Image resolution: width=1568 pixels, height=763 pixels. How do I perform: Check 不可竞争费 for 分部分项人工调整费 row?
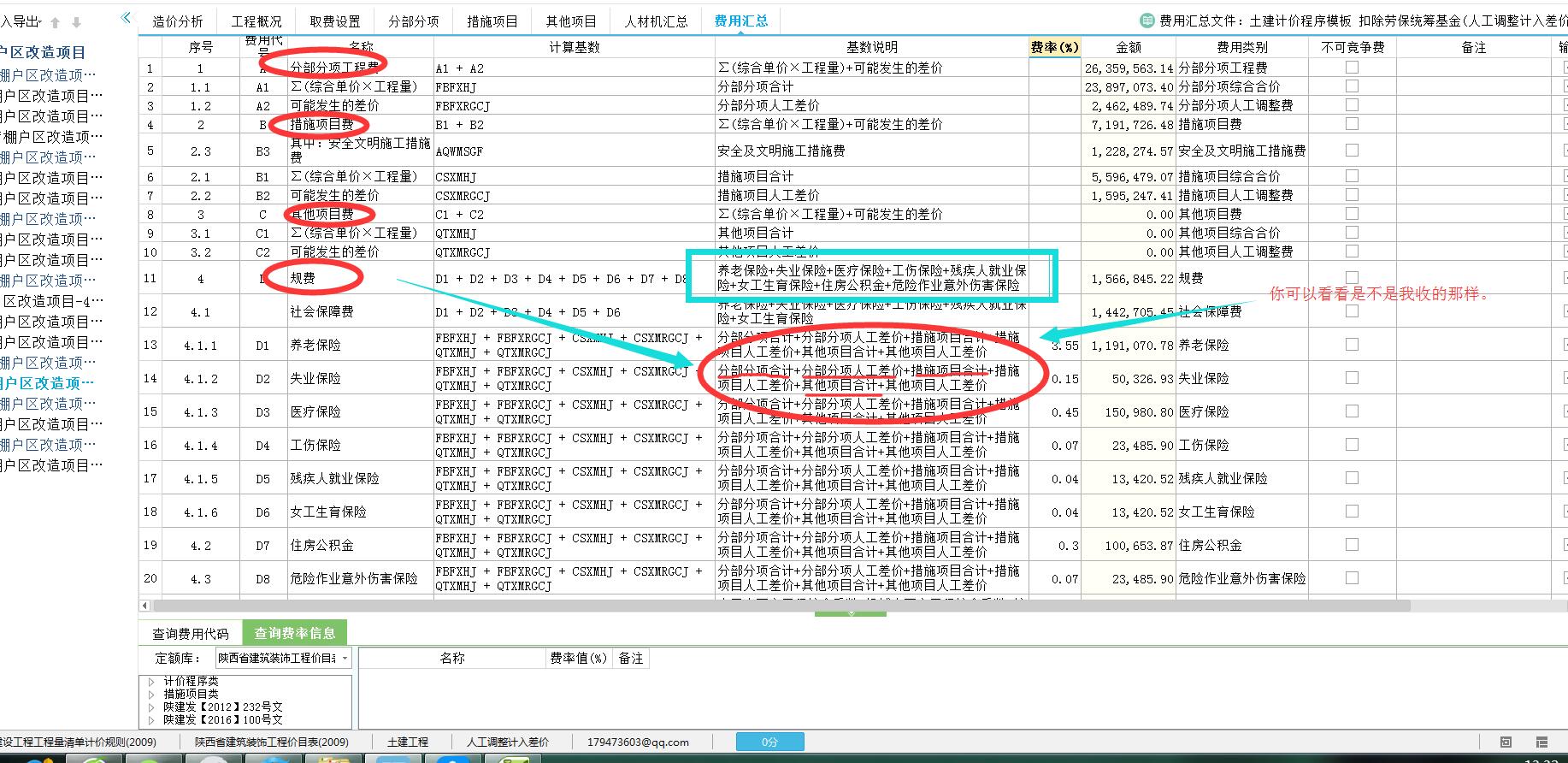click(1352, 105)
